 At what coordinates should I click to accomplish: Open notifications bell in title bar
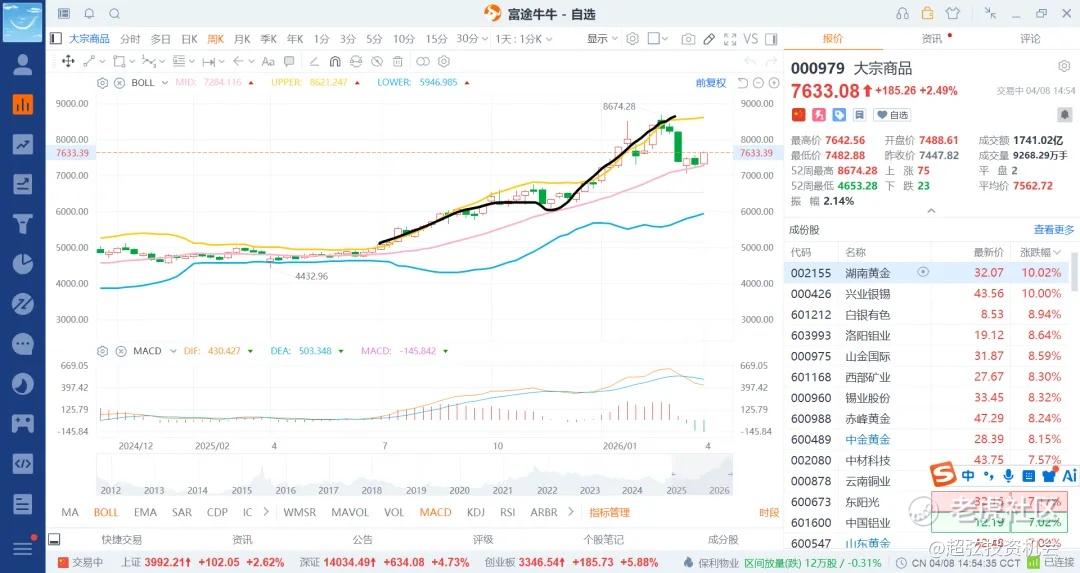click(x=89, y=14)
